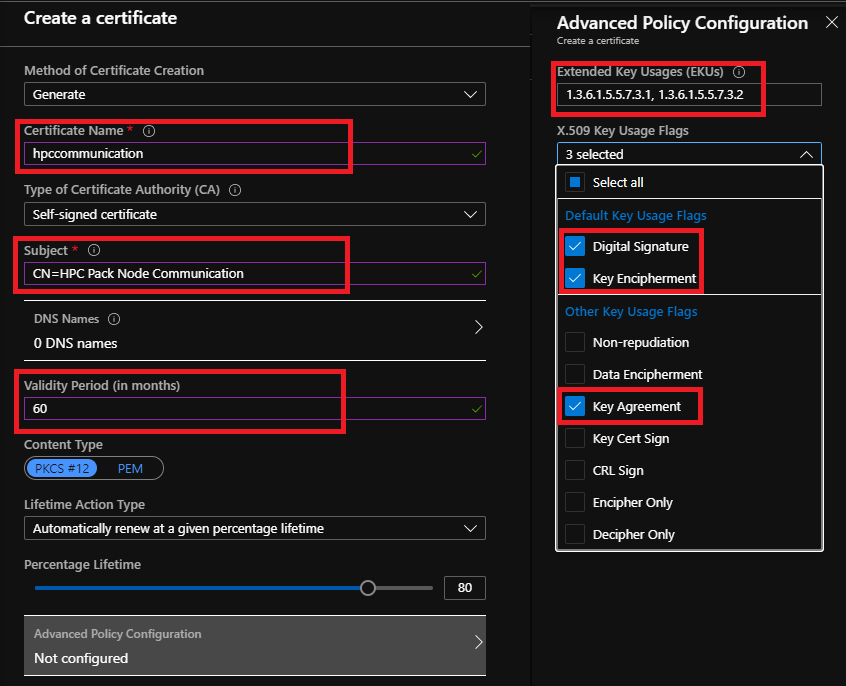Click the info icon beside the Subject field
The width and height of the screenshot is (846, 686).
[93, 251]
